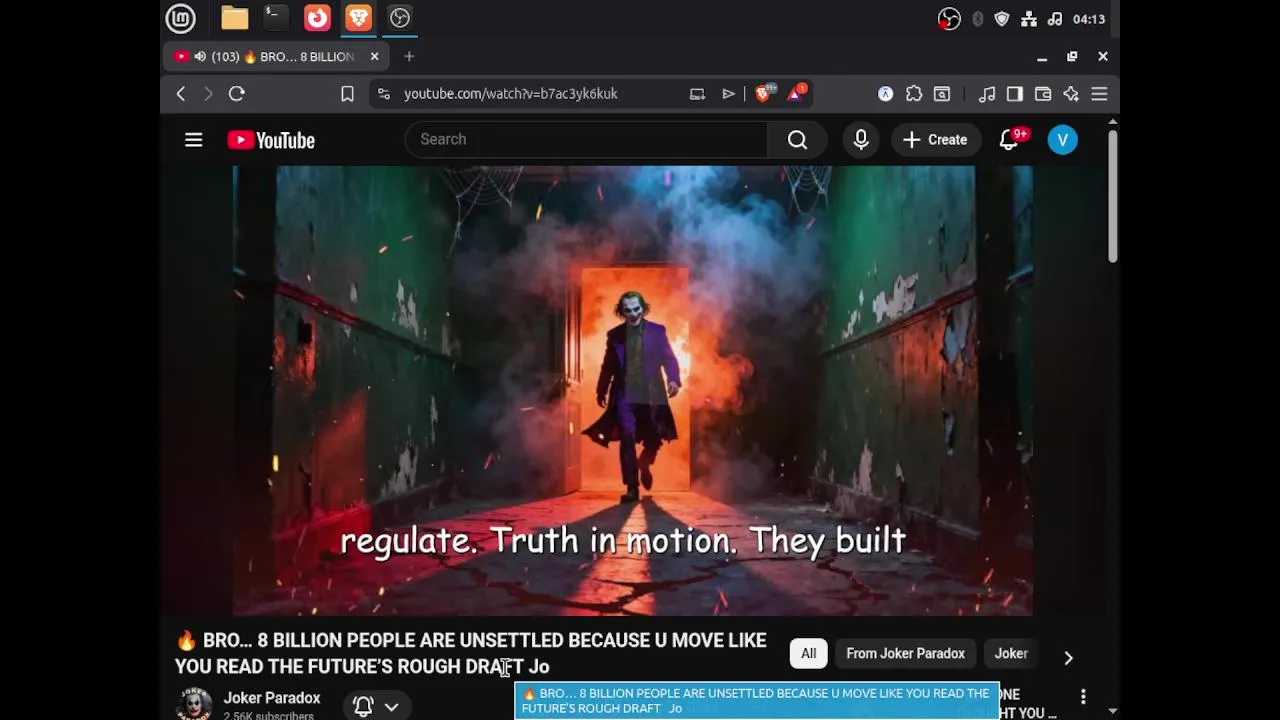
Task: Click the cast/install screen icon in address bar
Action: pos(697,94)
